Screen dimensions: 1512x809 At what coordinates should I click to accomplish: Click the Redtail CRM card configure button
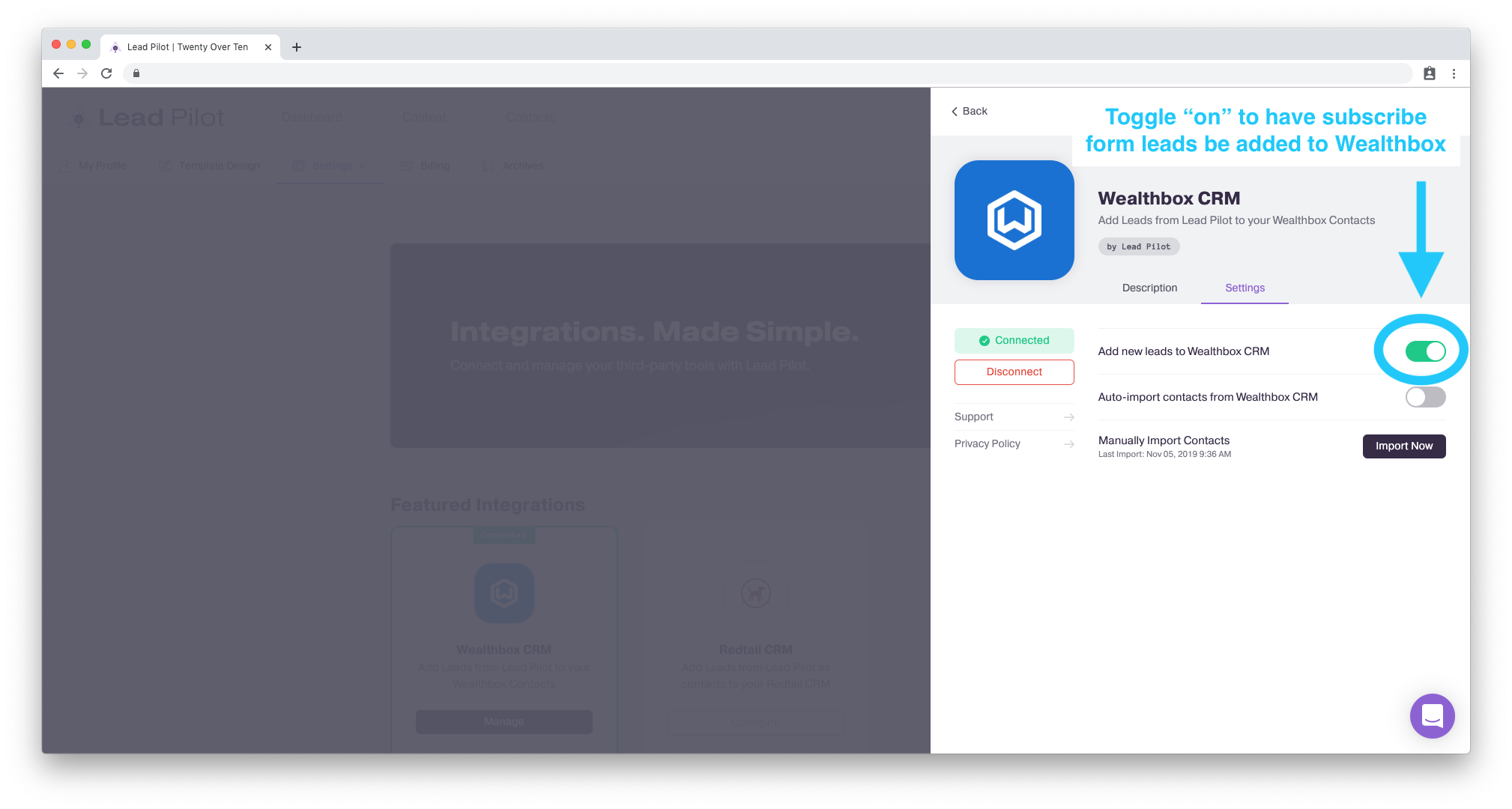(x=755, y=721)
